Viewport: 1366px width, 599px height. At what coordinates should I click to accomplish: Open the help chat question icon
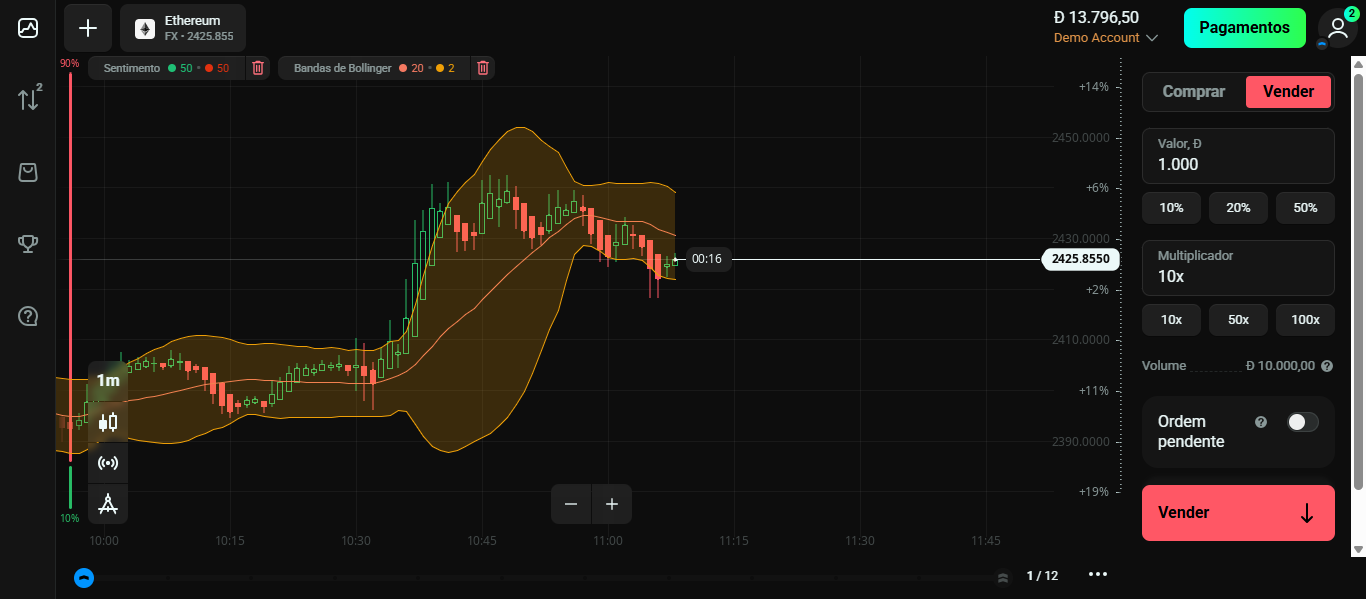[x=28, y=317]
